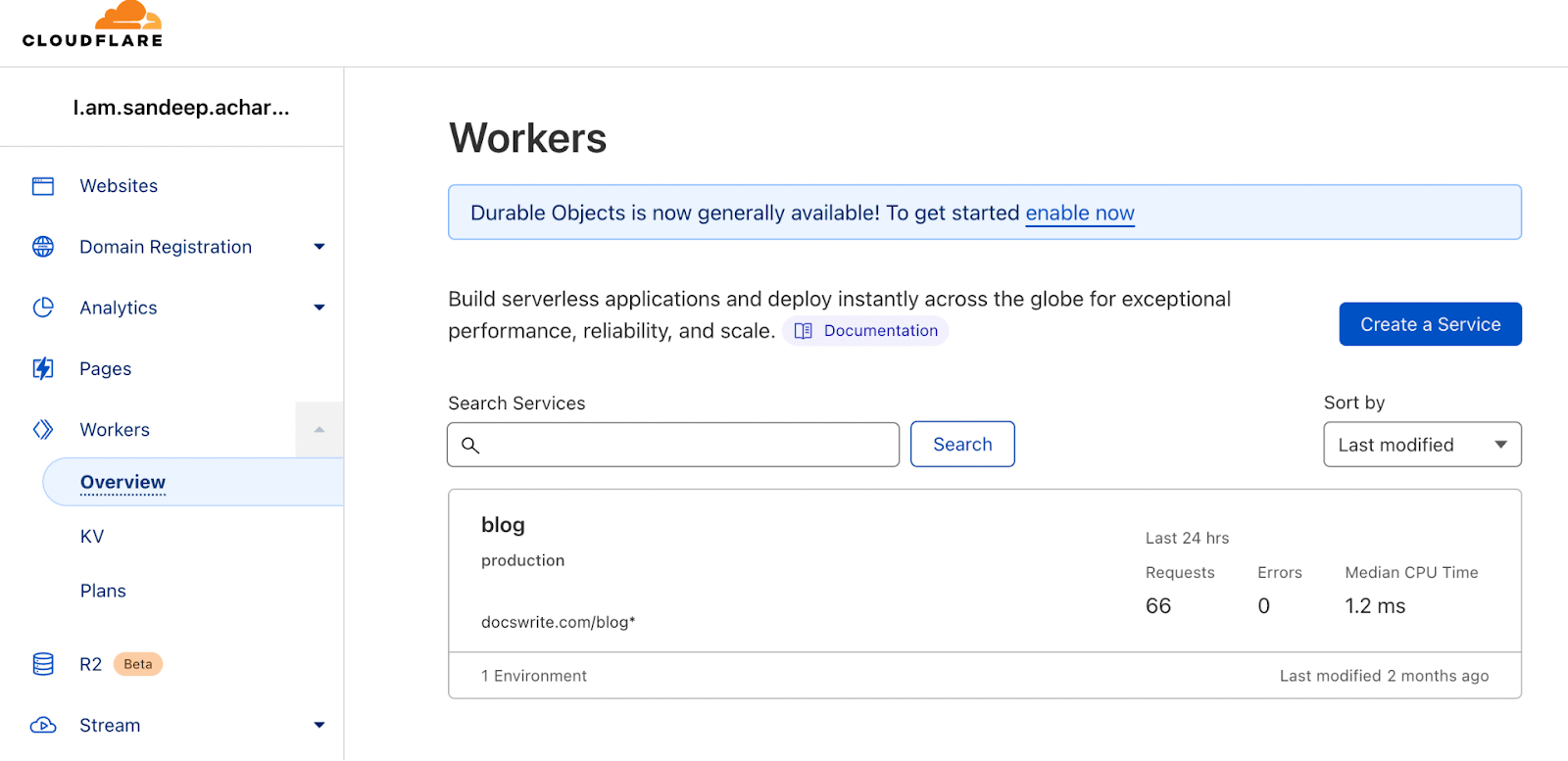Expand the Domain Registration submenu arrow
Viewport: 1568px width, 761px height.
(319, 247)
